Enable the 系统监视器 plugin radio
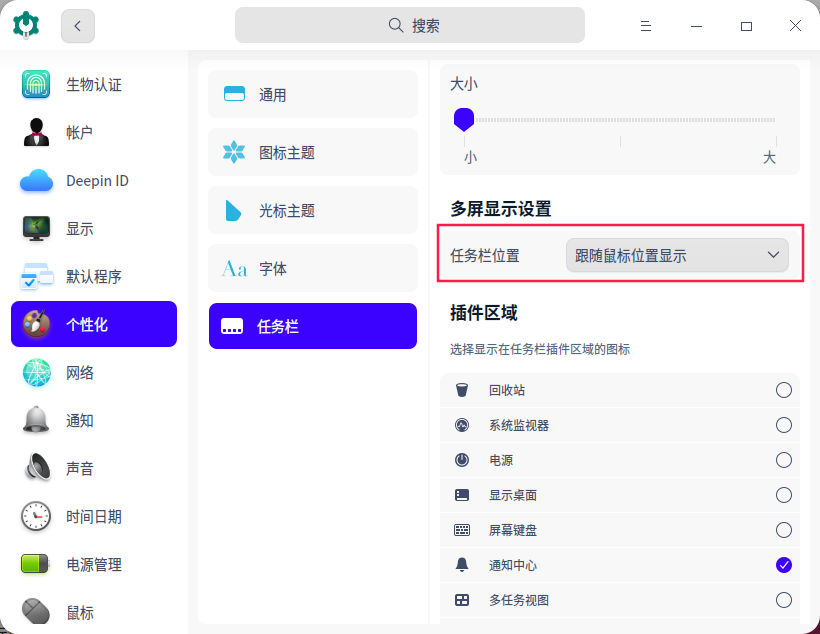 point(783,425)
